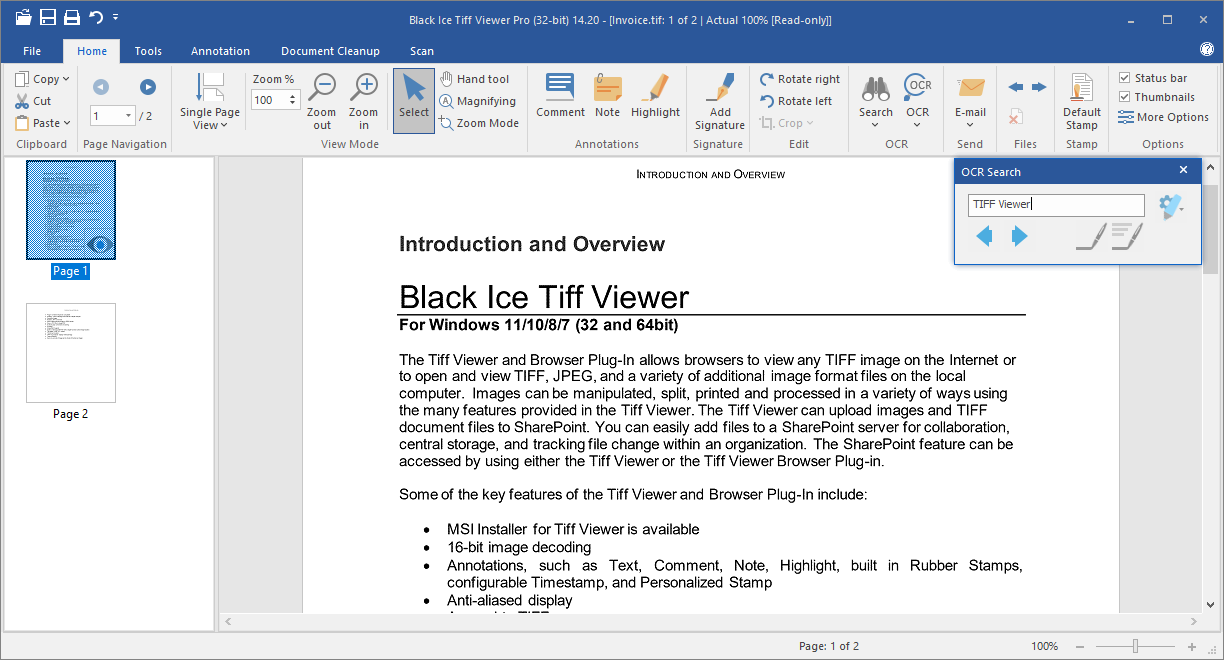Click Add Signature button
Image resolution: width=1224 pixels, height=660 pixels.
pyautogui.click(x=720, y=101)
